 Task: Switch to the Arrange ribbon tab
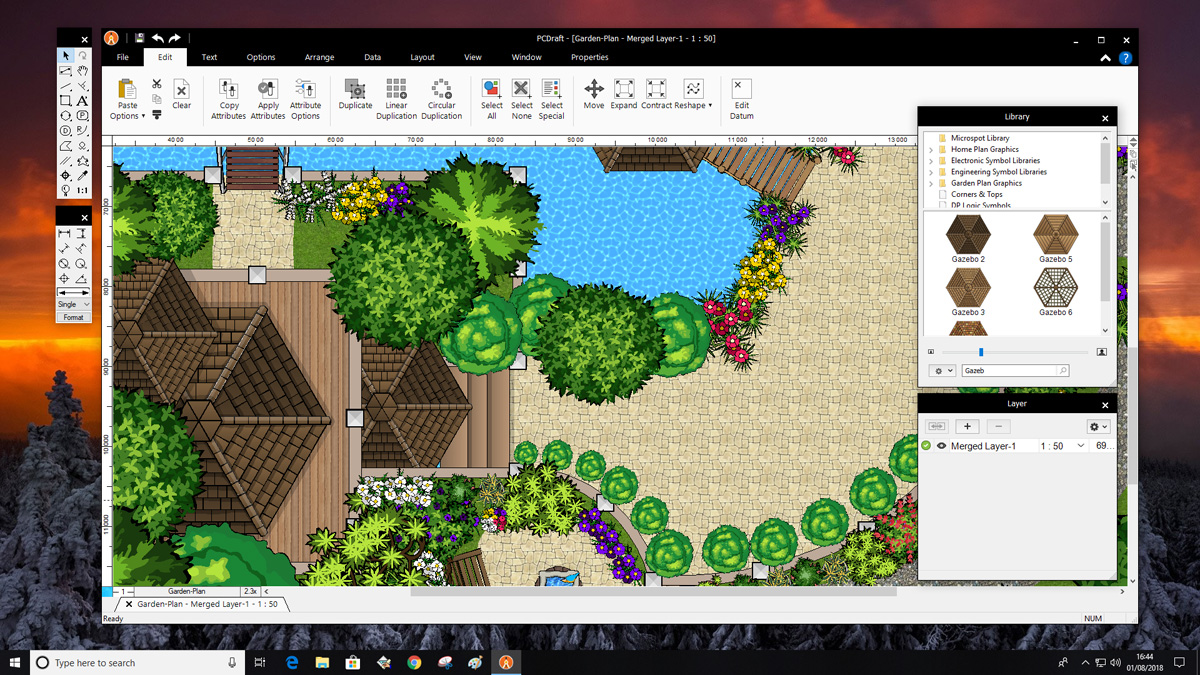point(319,57)
